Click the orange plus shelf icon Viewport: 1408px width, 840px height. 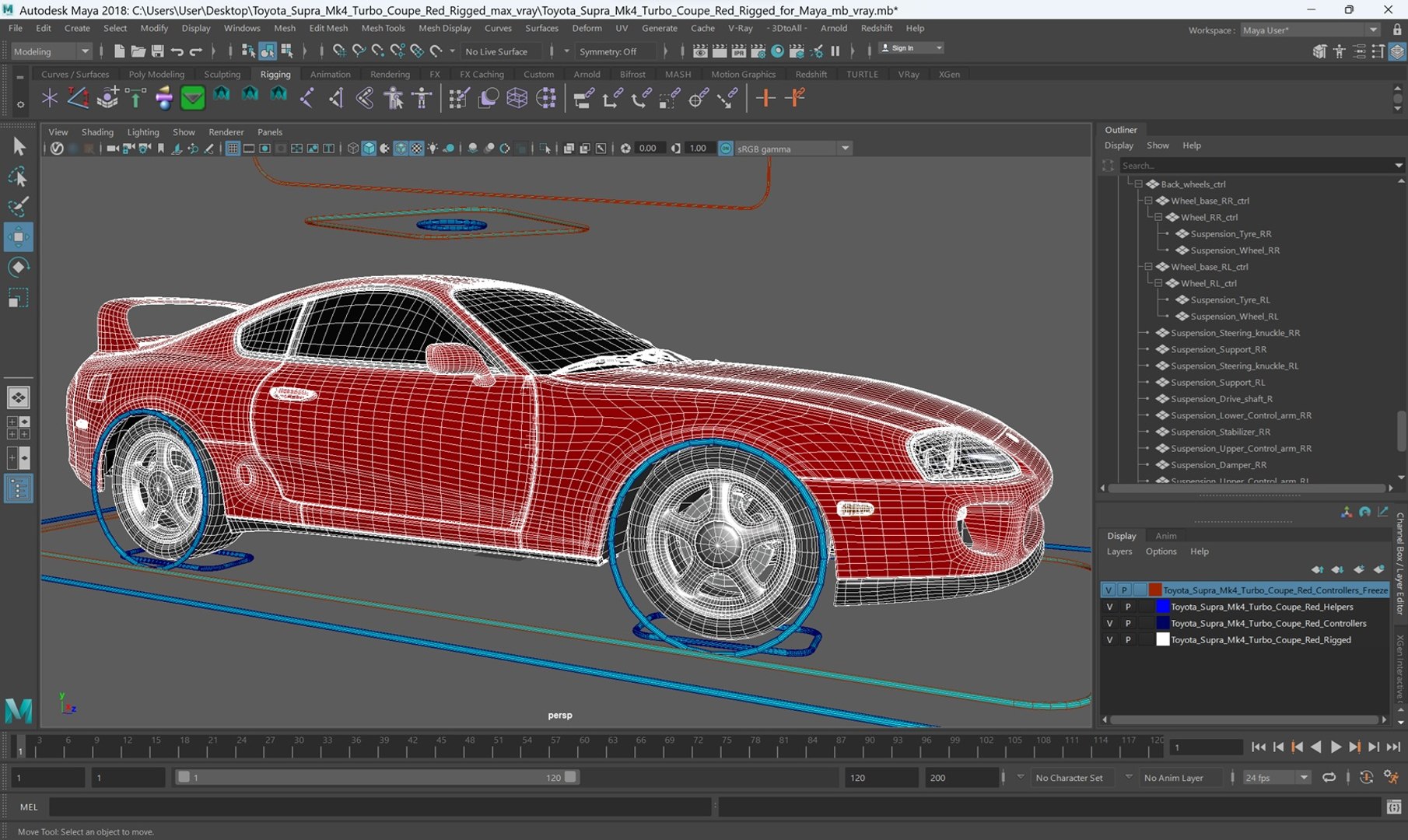pyautogui.click(x=765, y=98)
